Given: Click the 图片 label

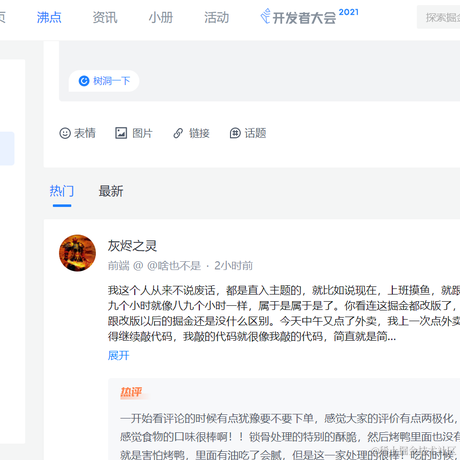Looking at the screenshot, I should [x=142, y=133].
